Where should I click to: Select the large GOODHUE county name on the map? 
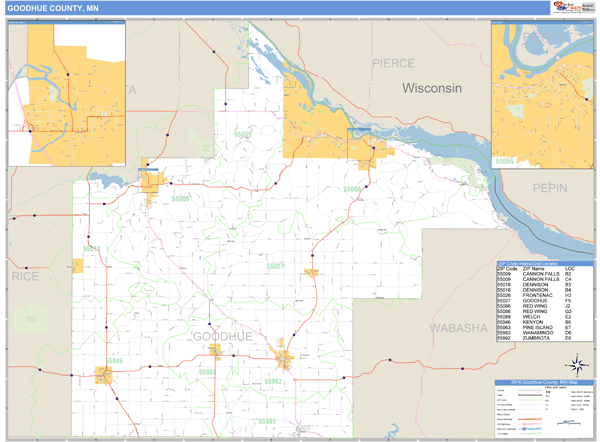(222, 337)
